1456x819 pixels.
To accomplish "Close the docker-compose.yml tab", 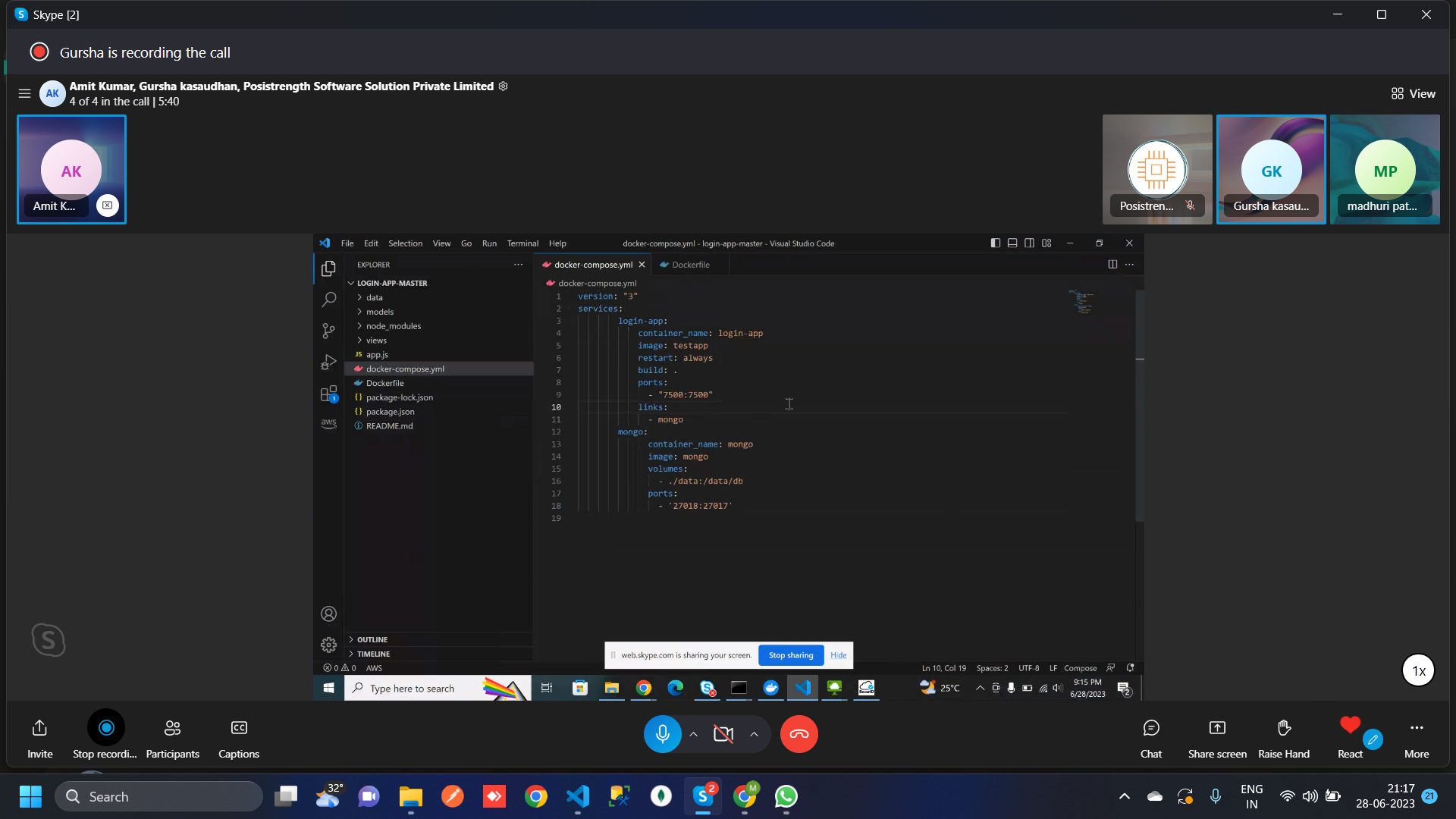I will click(x=642, y=265).
